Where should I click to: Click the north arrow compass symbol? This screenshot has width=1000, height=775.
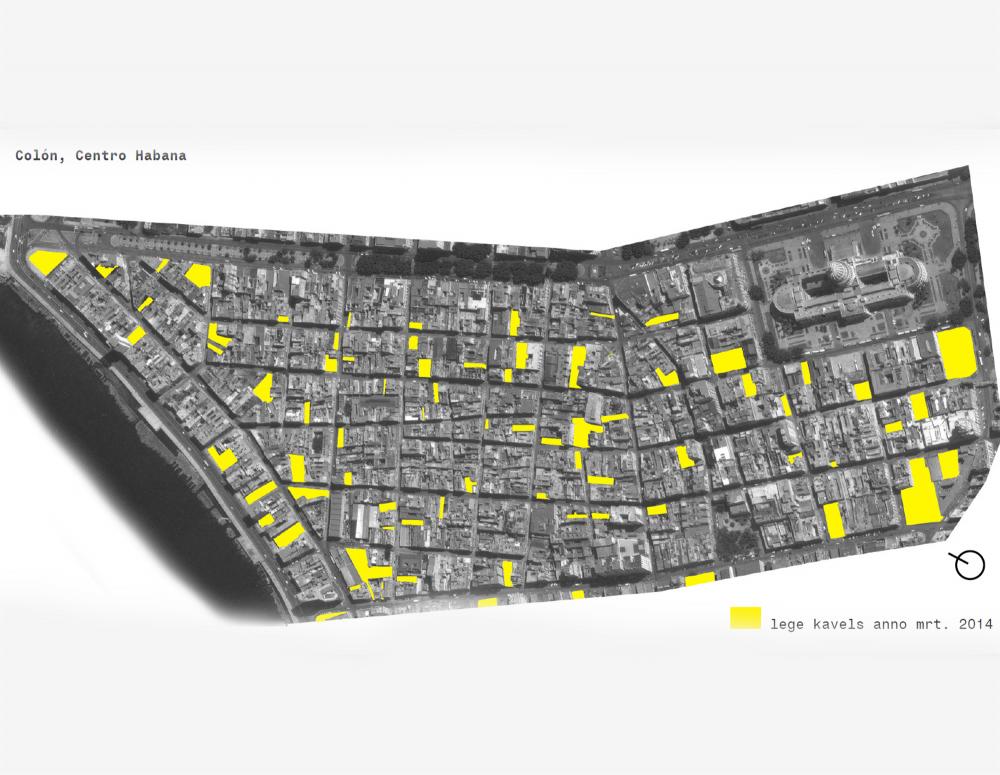point(967,565)
